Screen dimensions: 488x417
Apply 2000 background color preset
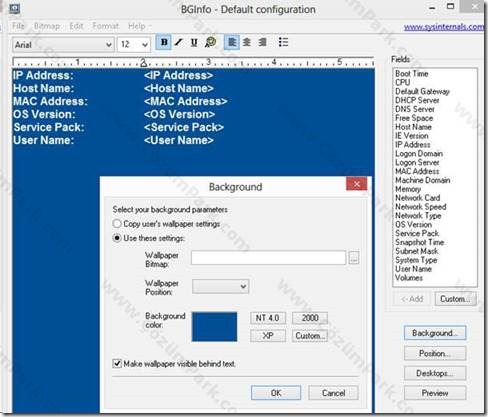click(x=310, y=318)
